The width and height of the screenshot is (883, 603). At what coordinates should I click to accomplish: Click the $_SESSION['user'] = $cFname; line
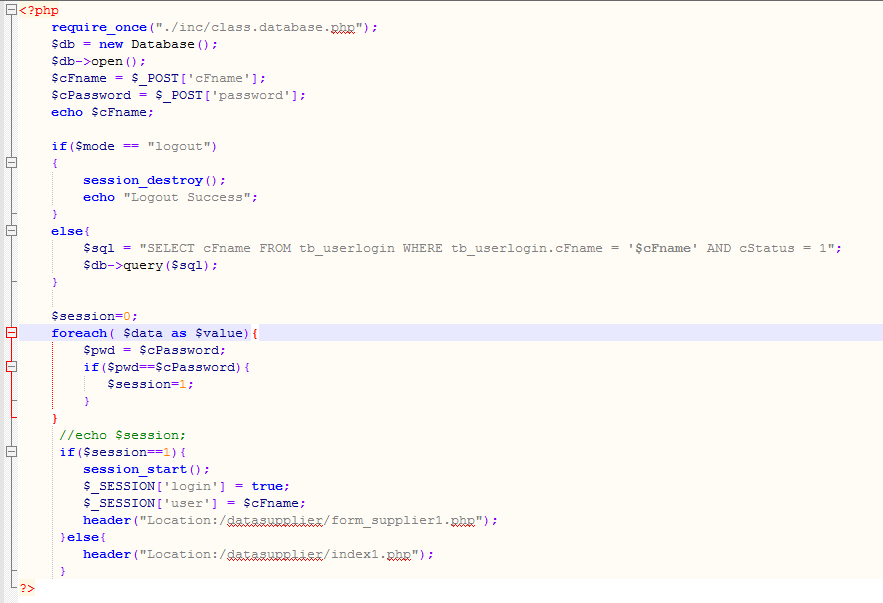click(194, 503)
